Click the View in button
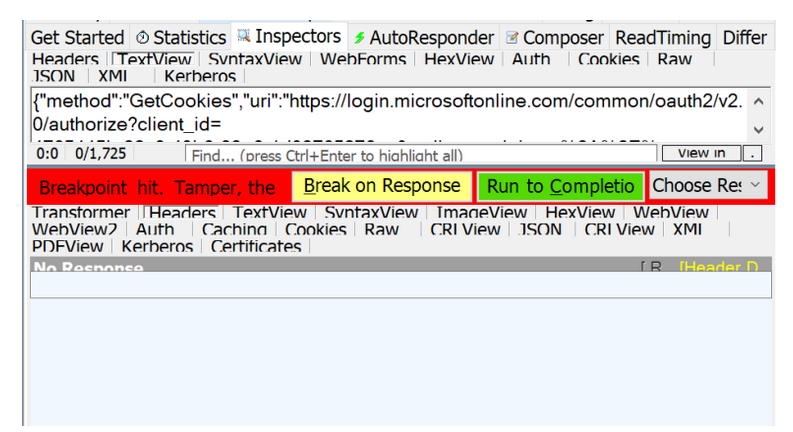 [701, 153]
